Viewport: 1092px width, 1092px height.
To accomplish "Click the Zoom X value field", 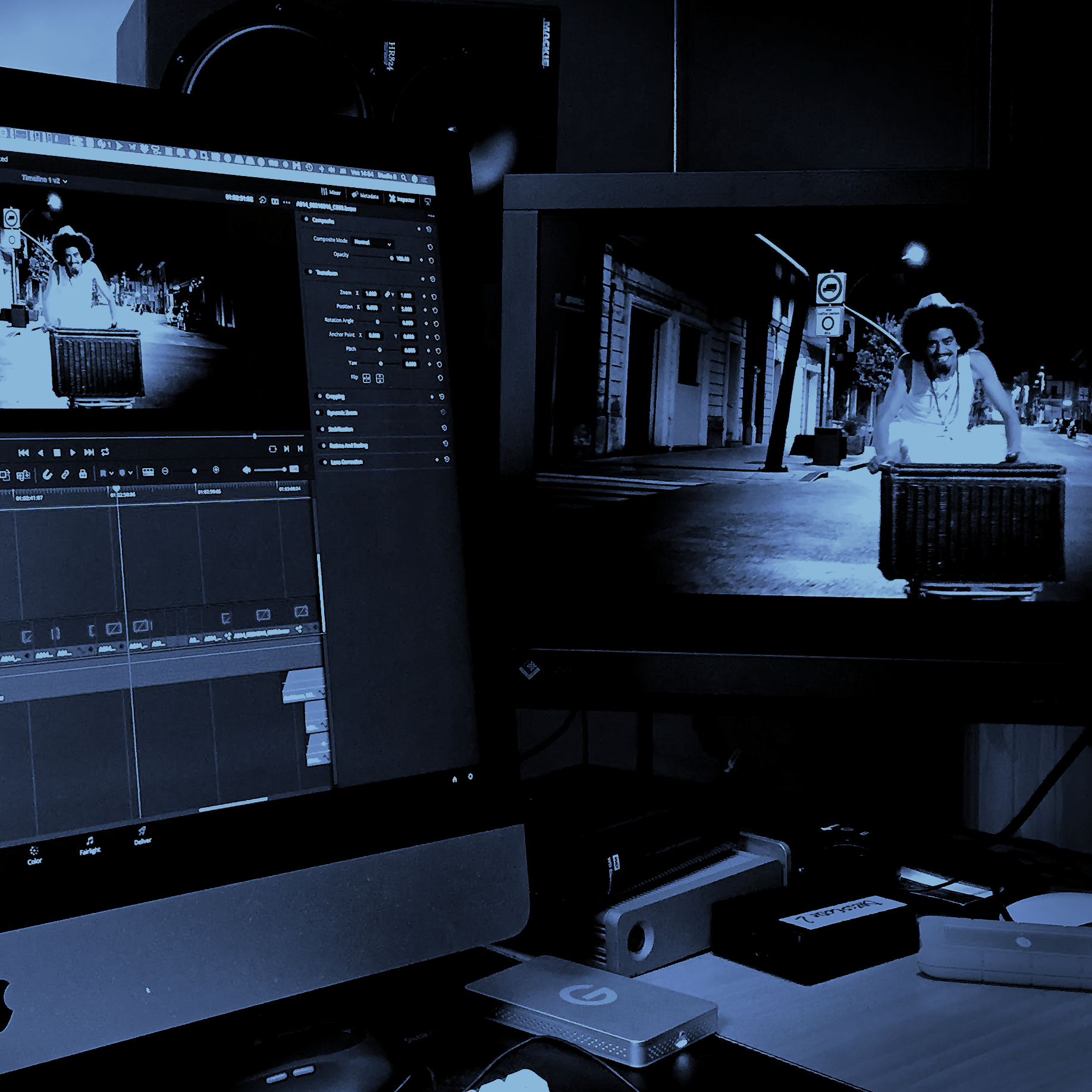I will [x=371, y=294].
